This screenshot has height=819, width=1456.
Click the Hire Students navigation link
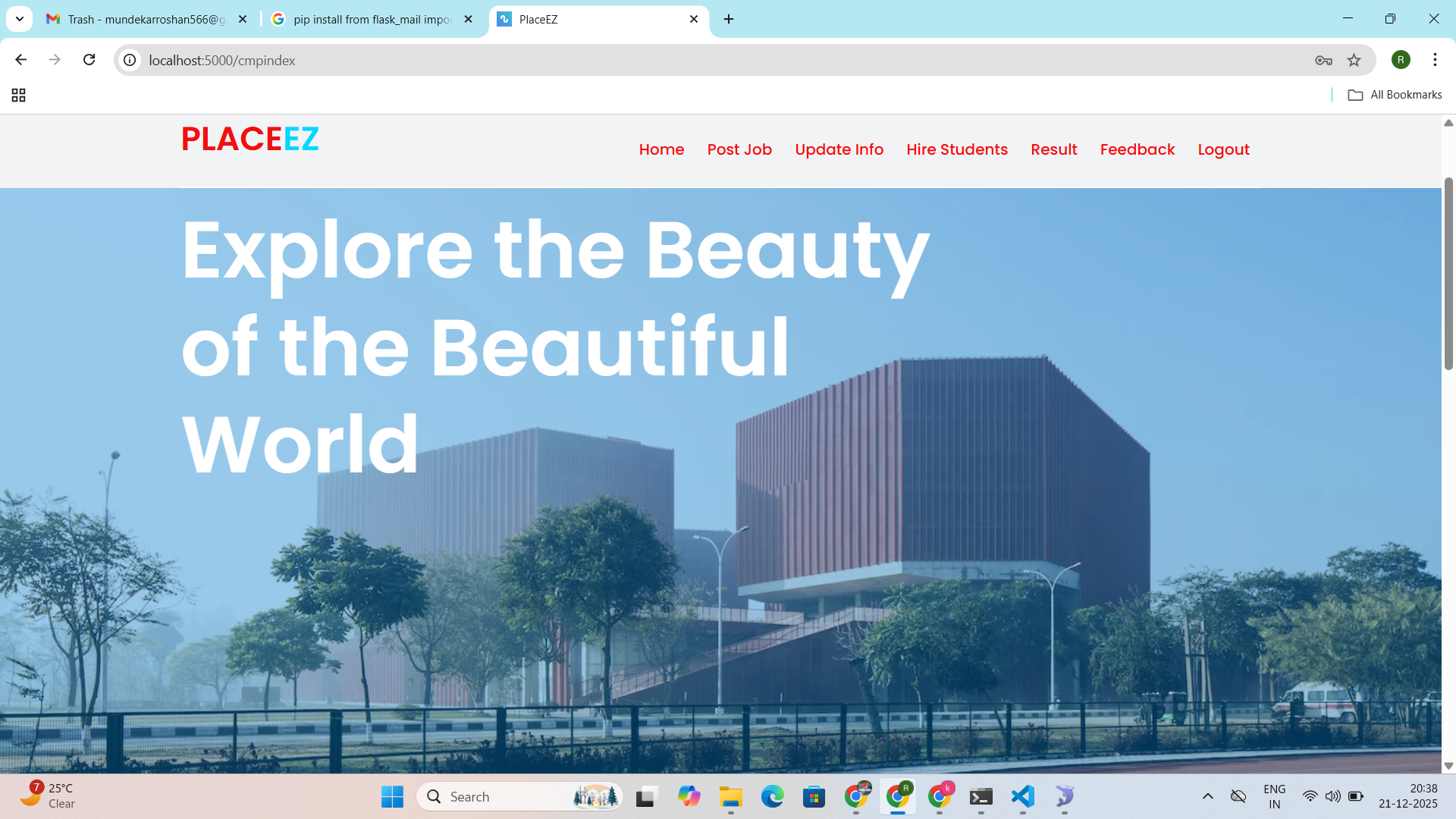[x=957, y=149]
